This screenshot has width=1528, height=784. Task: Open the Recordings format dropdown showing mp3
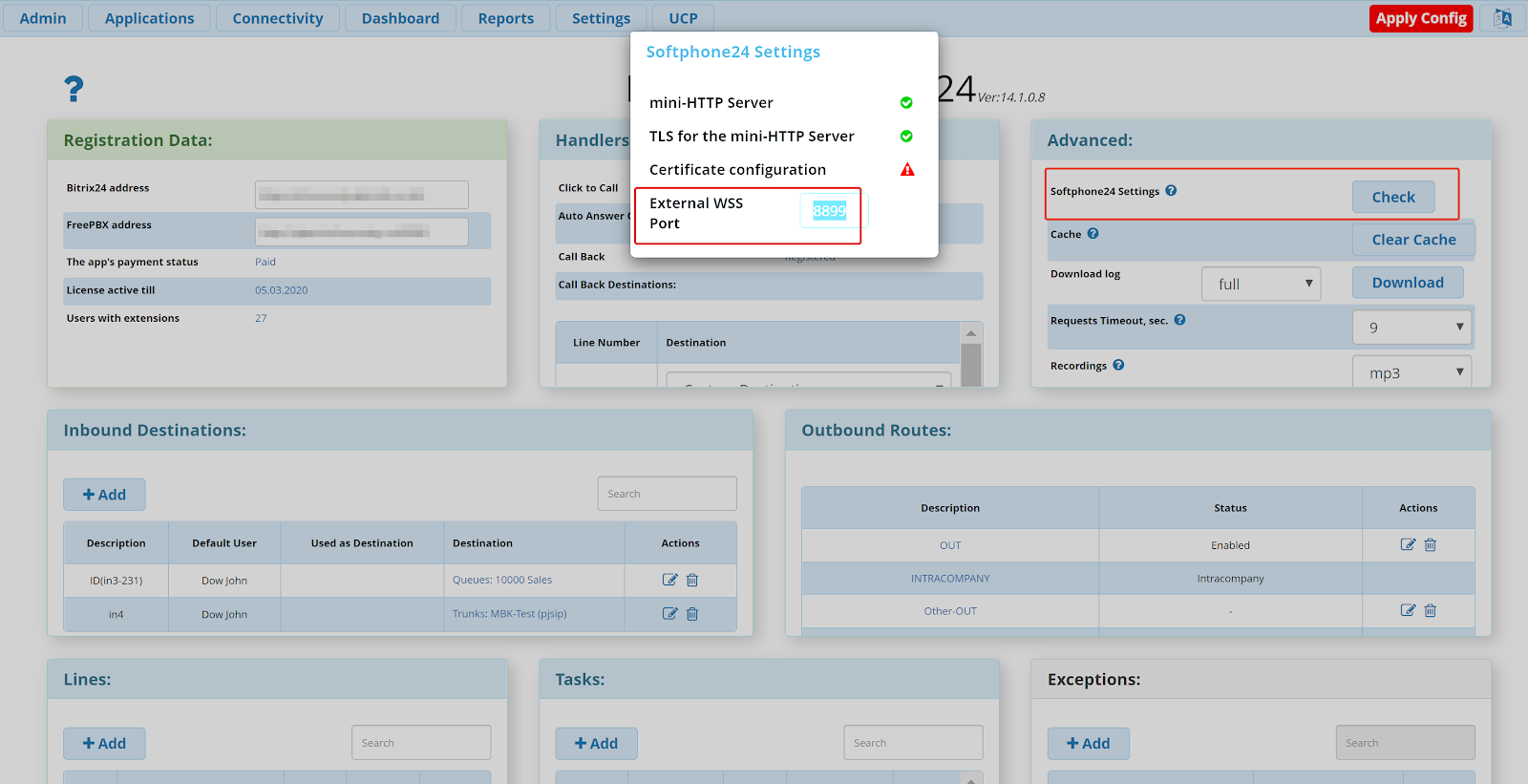[1411, 372]
